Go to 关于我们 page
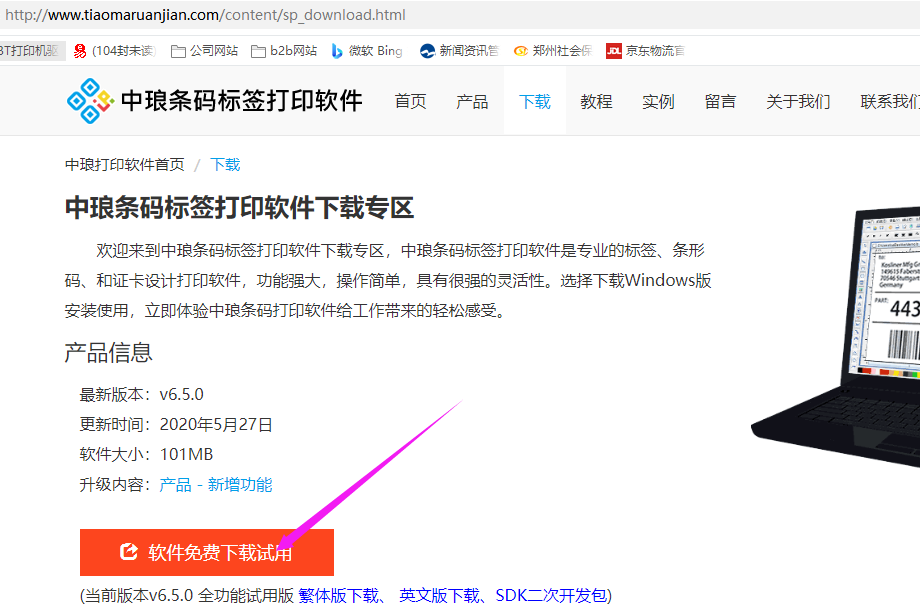This screenshot has width=920, height=616. click(x=798, y=100)
